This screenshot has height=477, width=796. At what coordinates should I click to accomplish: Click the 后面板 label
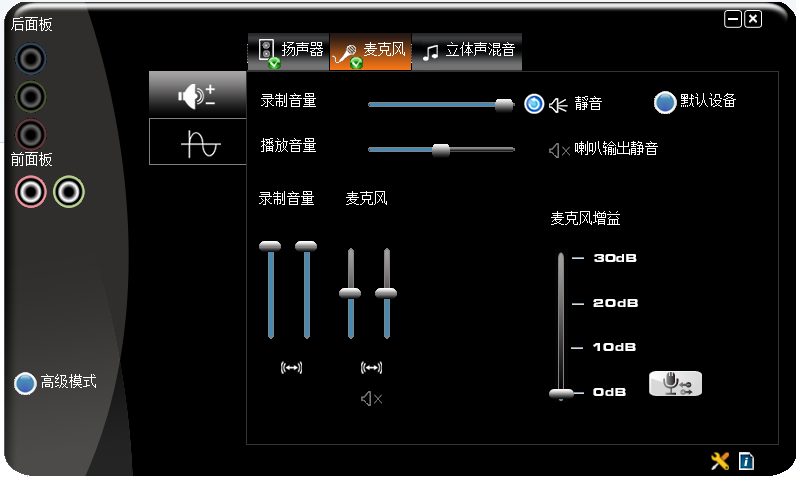point(31,24)
